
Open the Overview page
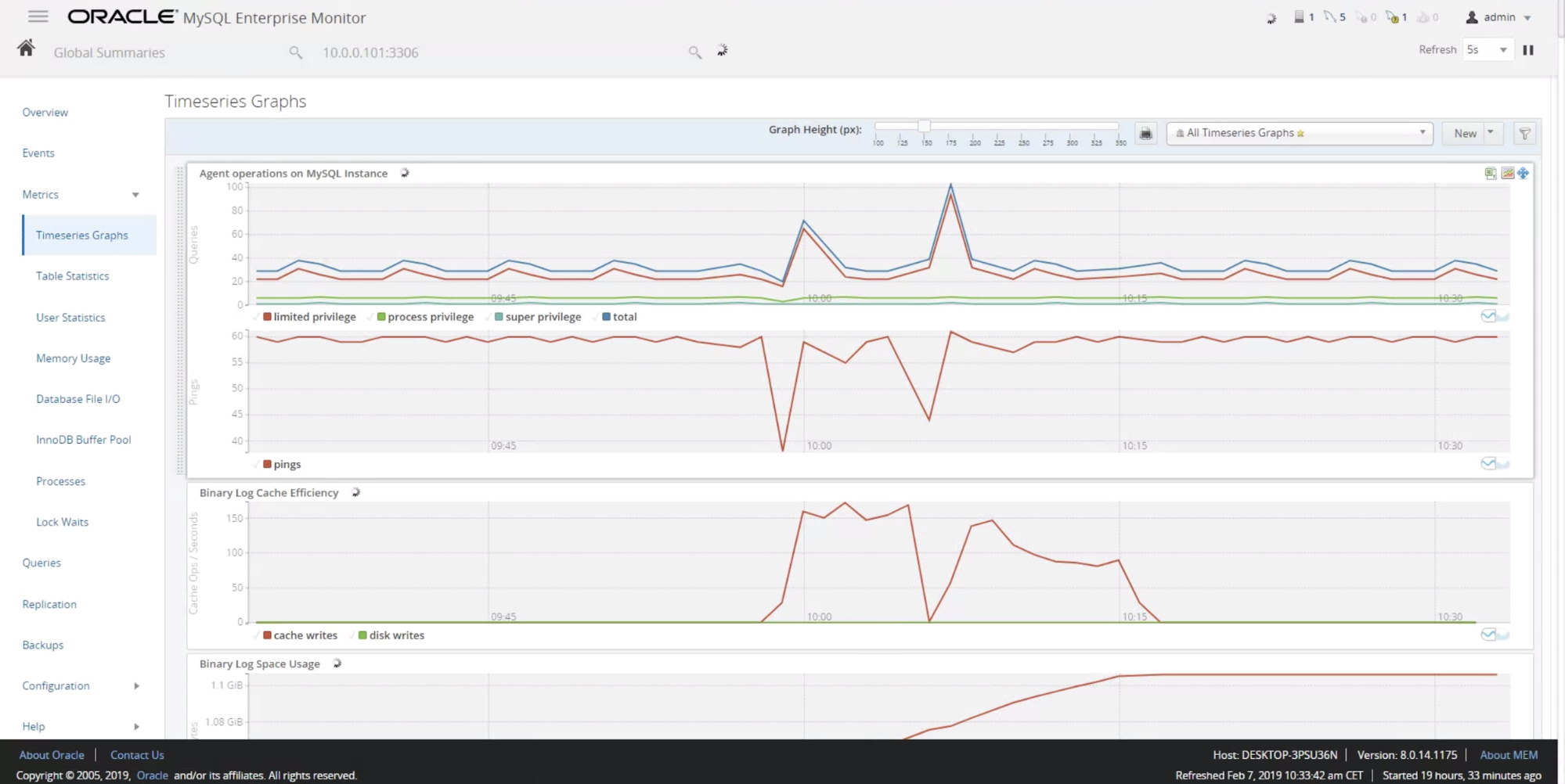[45, 113]
